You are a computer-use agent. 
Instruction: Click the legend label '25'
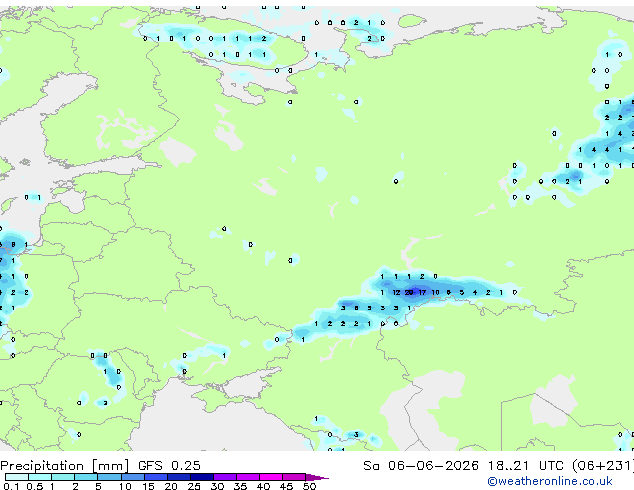pyautogui.click(x=194, y=486)
